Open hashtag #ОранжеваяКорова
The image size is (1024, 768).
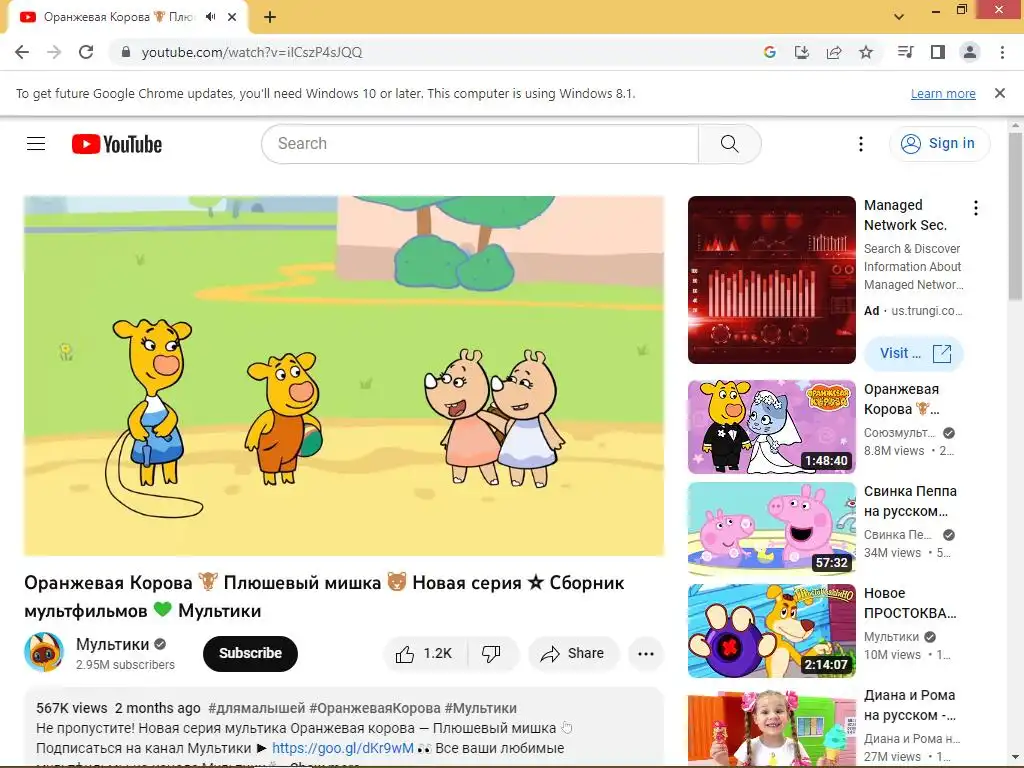pos(375,708)
